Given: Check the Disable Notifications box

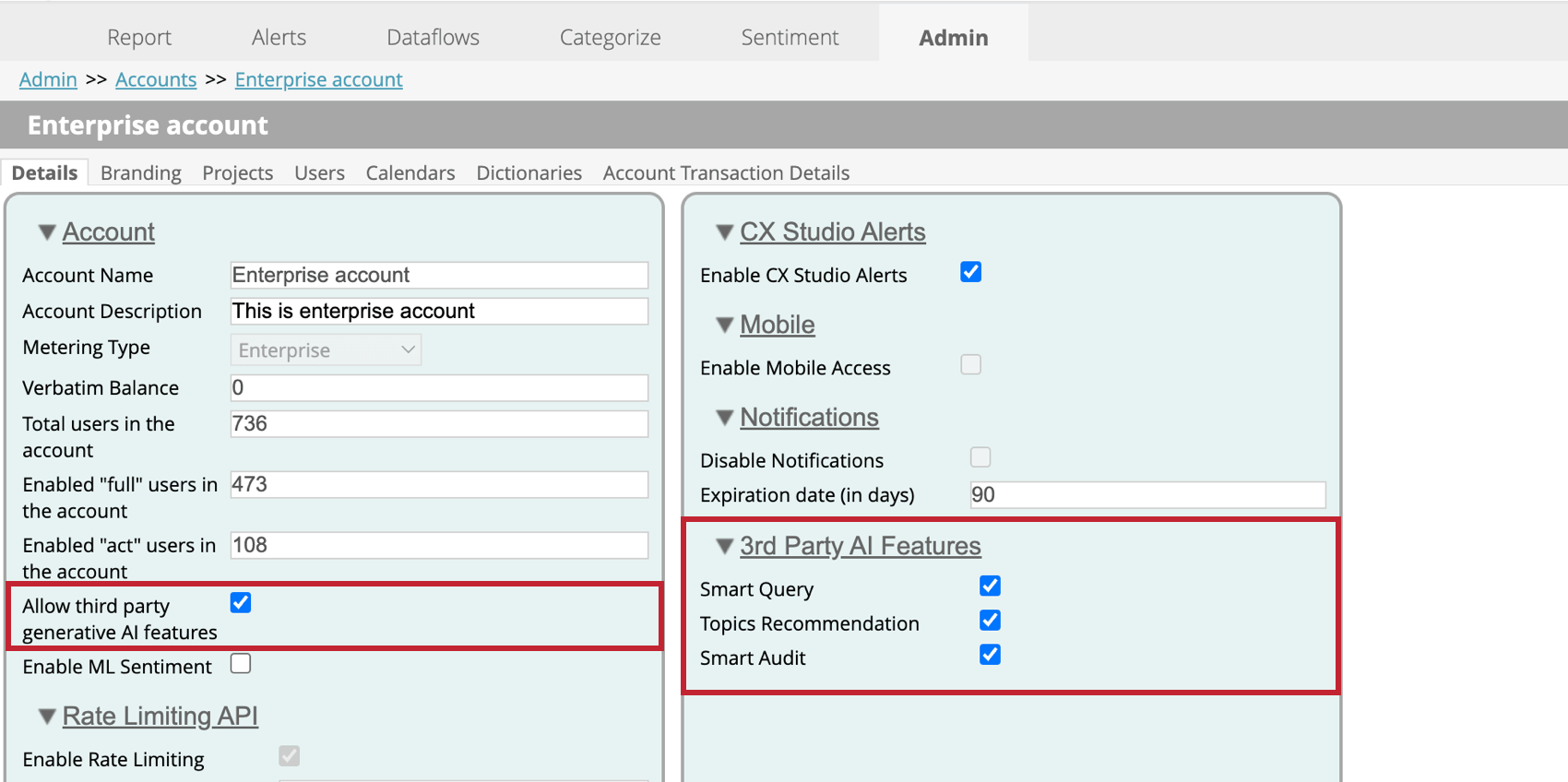Looking at the screenshot, I should pos(980,457).
